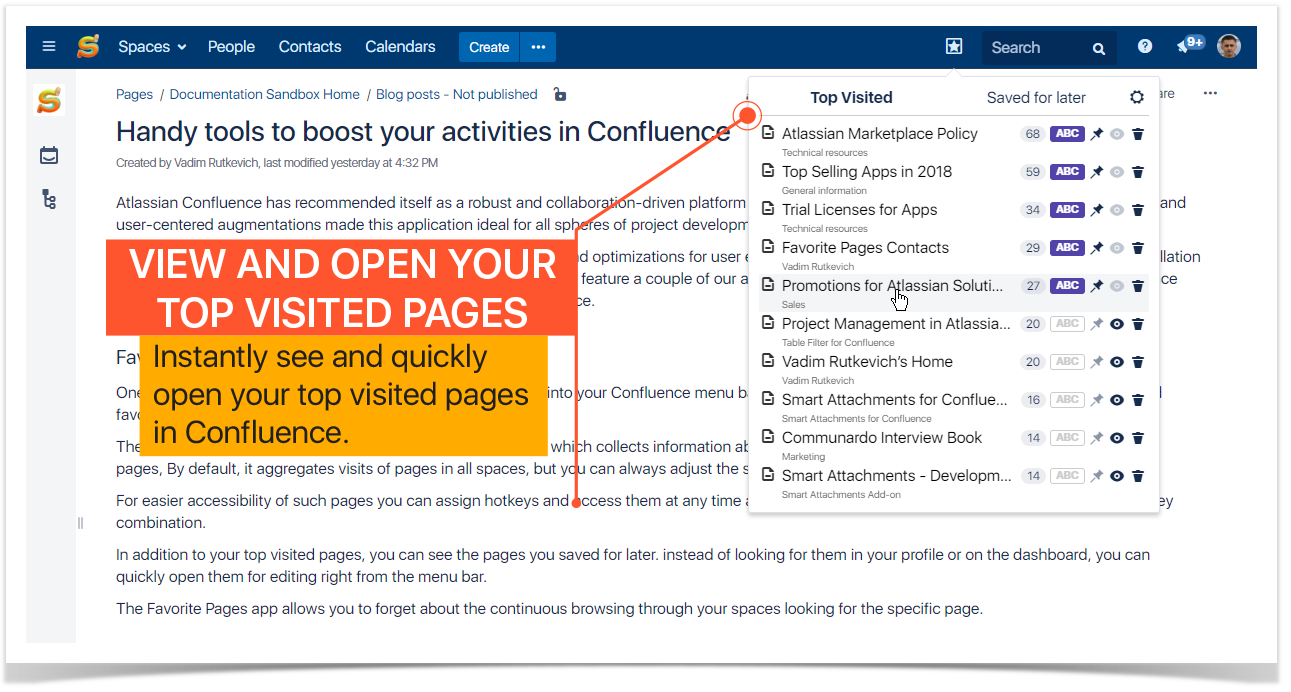1291x692 pixels.
Task: Toggle ABC hotkey for Smart Attachments for Confluence
Action: [x=1067, y=400]
